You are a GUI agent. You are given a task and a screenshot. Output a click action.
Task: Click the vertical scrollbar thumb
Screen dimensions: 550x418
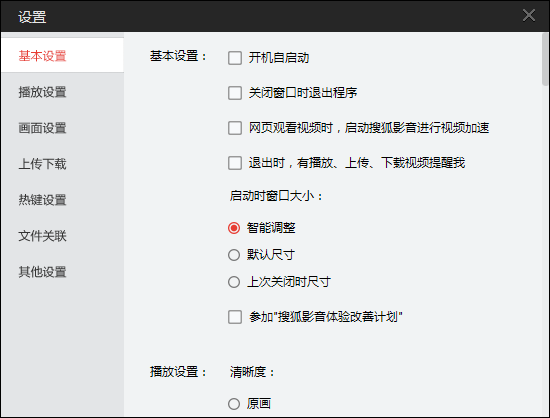point(545,60)
